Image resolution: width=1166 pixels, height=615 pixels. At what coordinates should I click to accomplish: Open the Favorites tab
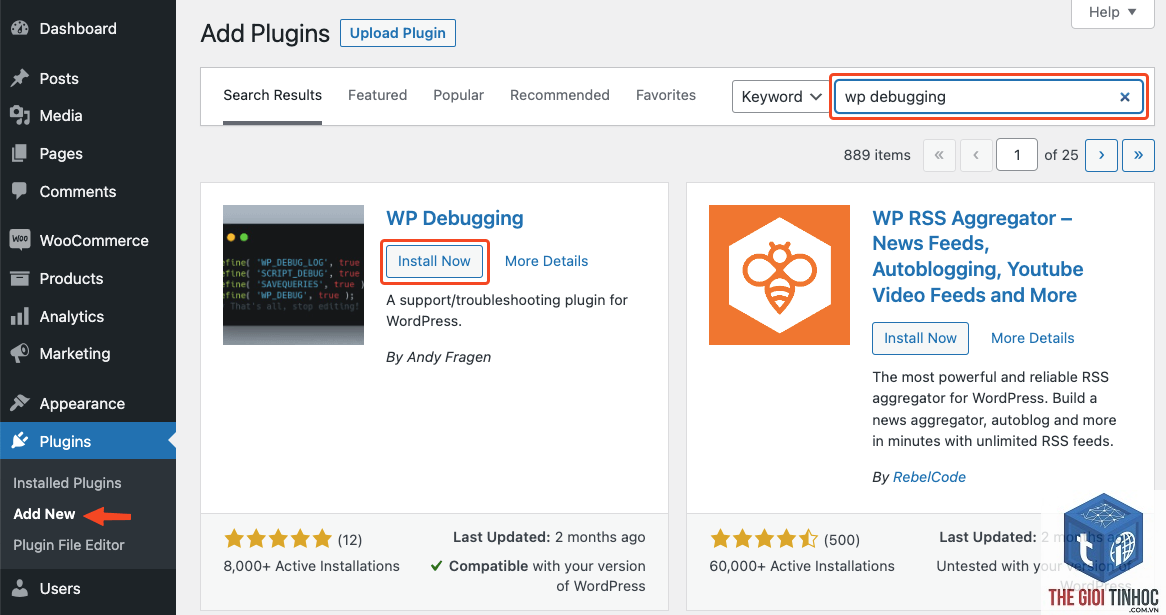coord(666,95)
